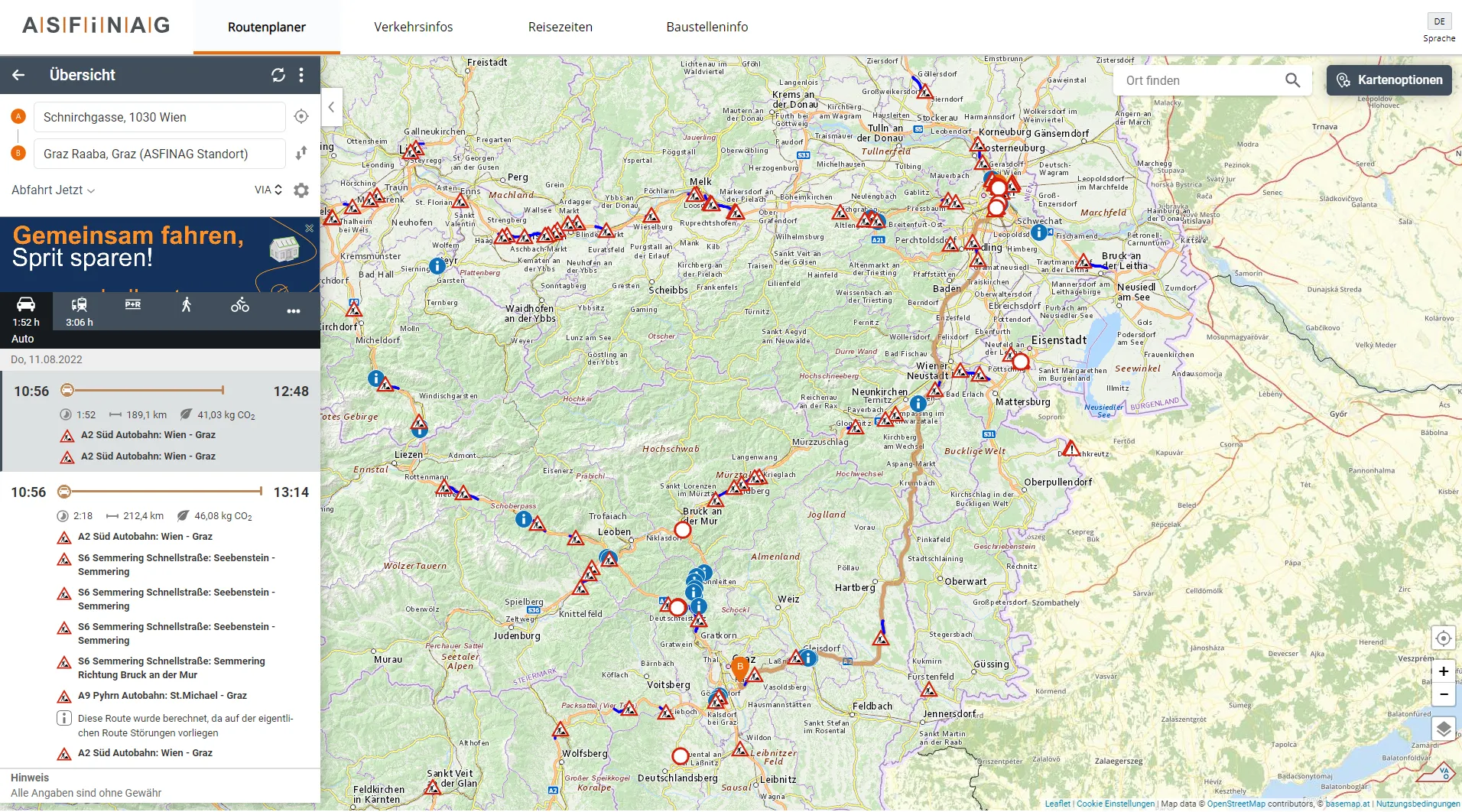The width and height of the screenshot is (1462, 812).
Task: Use current location for start address
Action: pyautogui.click(x=301, y=117)
